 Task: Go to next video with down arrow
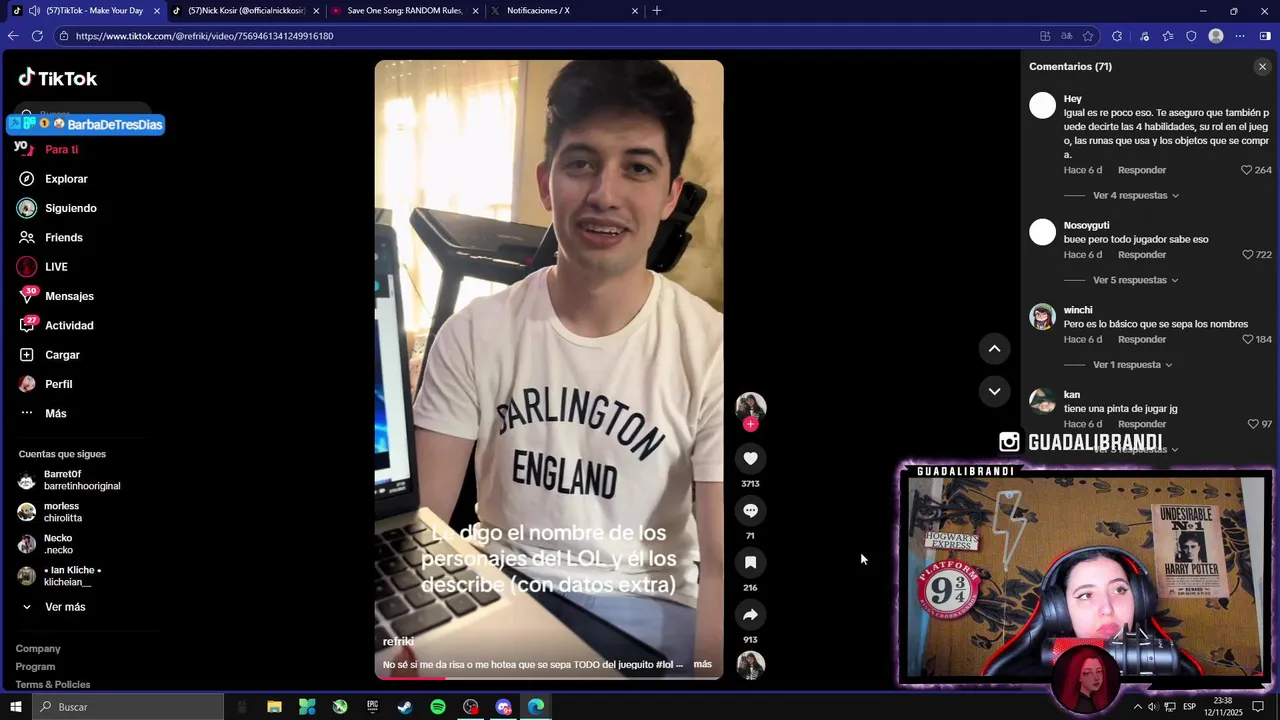click(994, 391)
